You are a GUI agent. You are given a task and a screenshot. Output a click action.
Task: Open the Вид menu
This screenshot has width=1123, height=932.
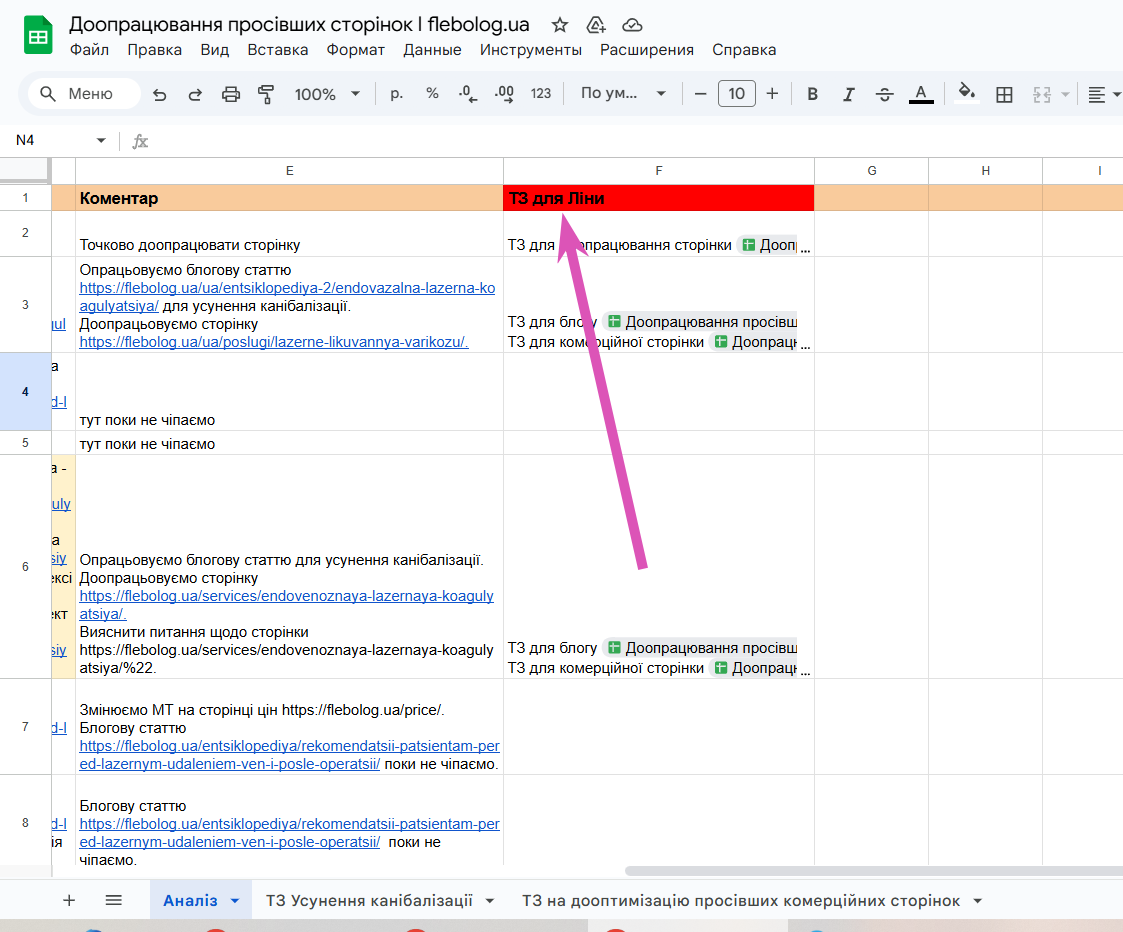coord(214,50)
